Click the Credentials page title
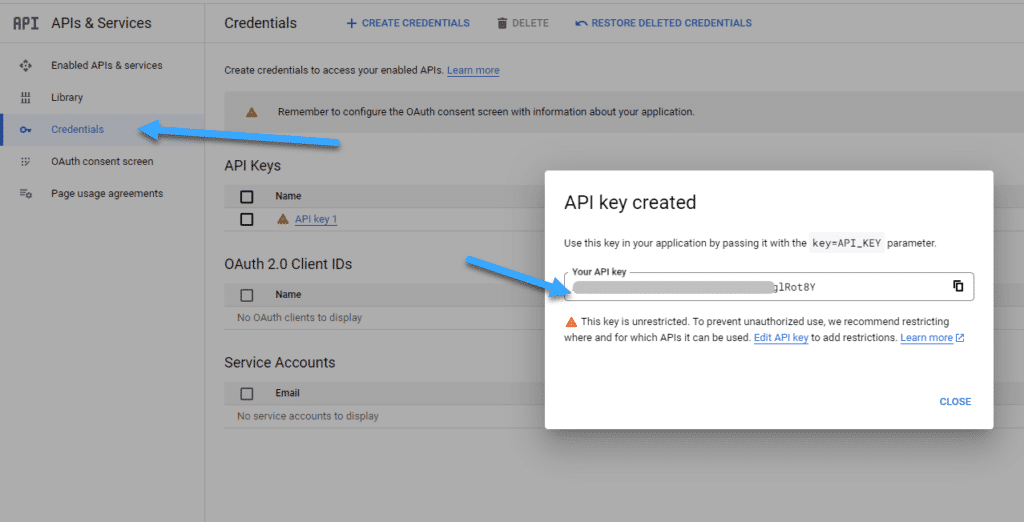The width and height of the screenshot is (1024, 522). [x=260, y=23]
